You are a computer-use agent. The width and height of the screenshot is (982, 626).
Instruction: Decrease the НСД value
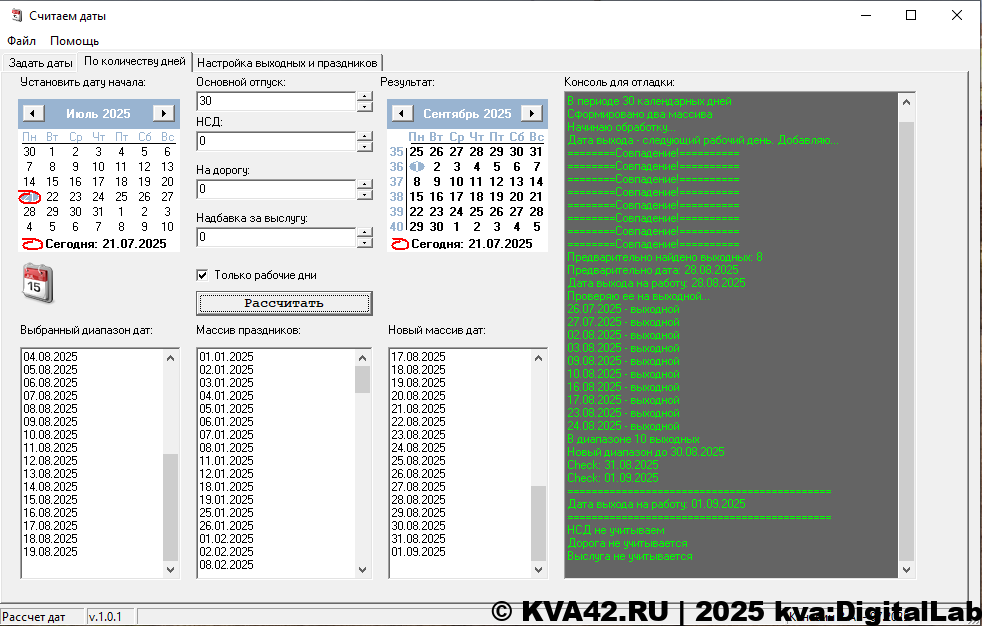pos(365,146)
